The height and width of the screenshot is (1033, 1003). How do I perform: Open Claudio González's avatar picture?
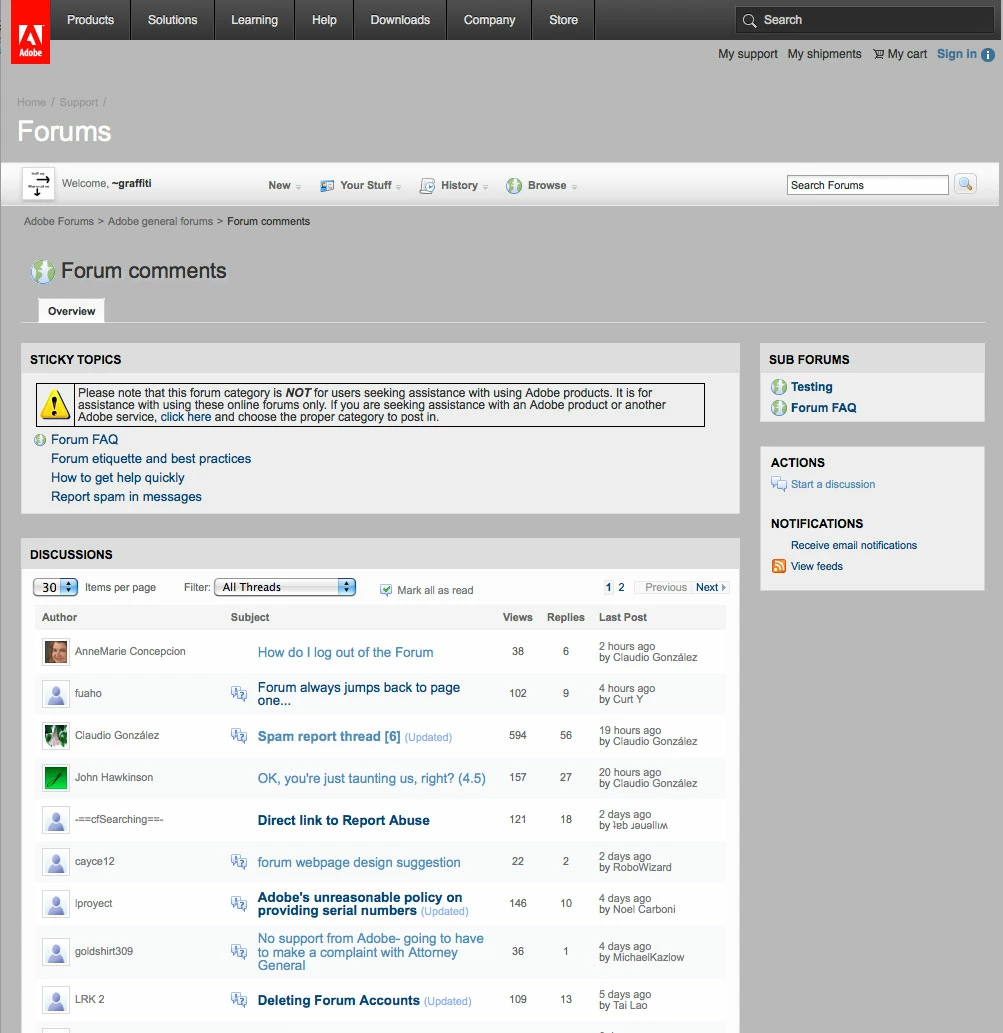click(x=56, y=735)
